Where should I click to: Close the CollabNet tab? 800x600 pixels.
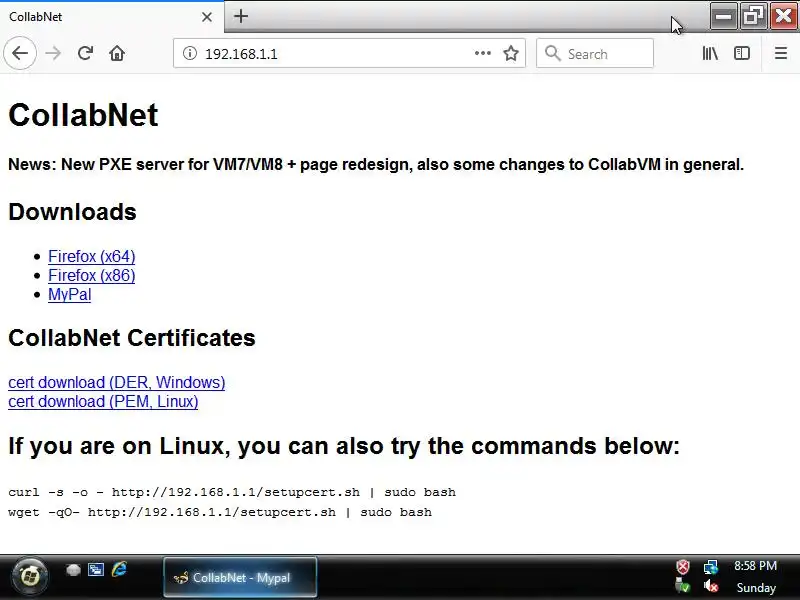coord(207,17)
